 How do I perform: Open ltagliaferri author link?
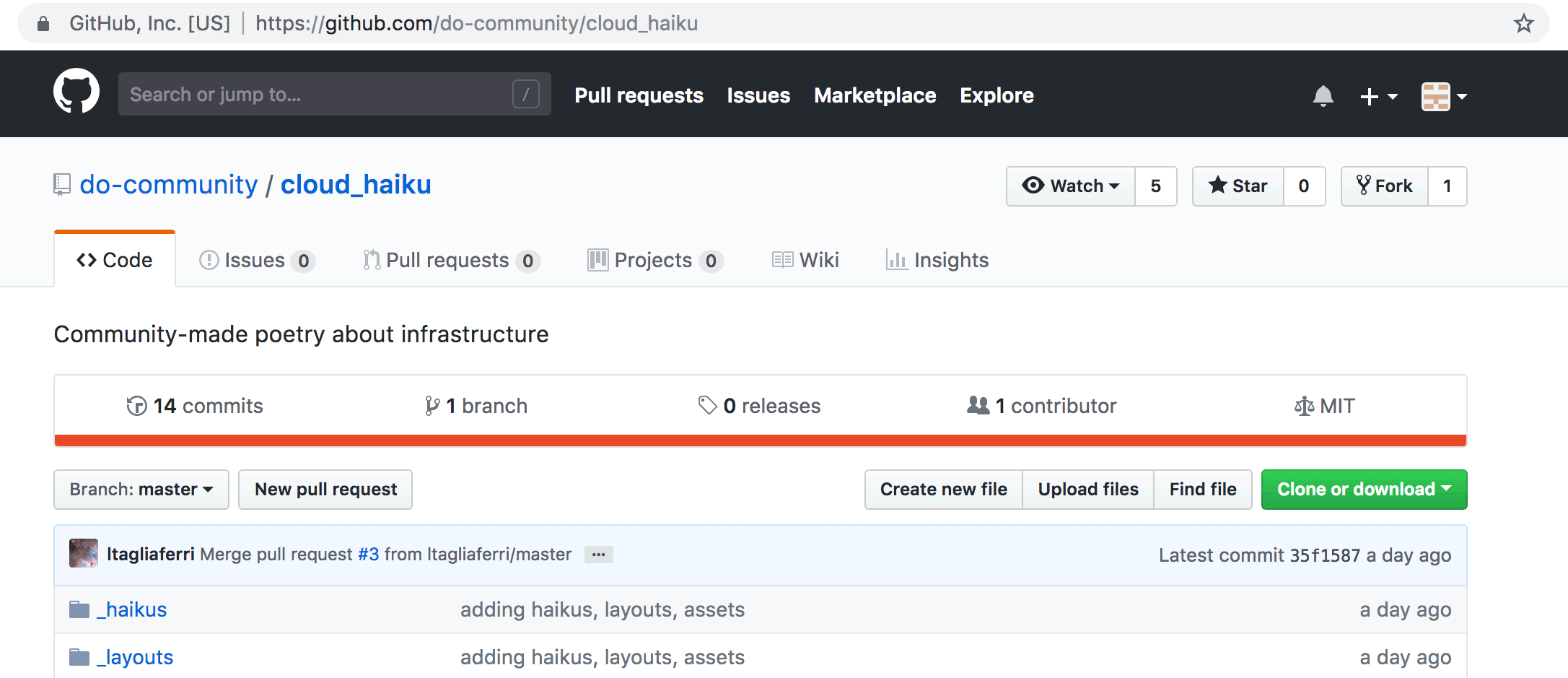(x=151, y=555)
